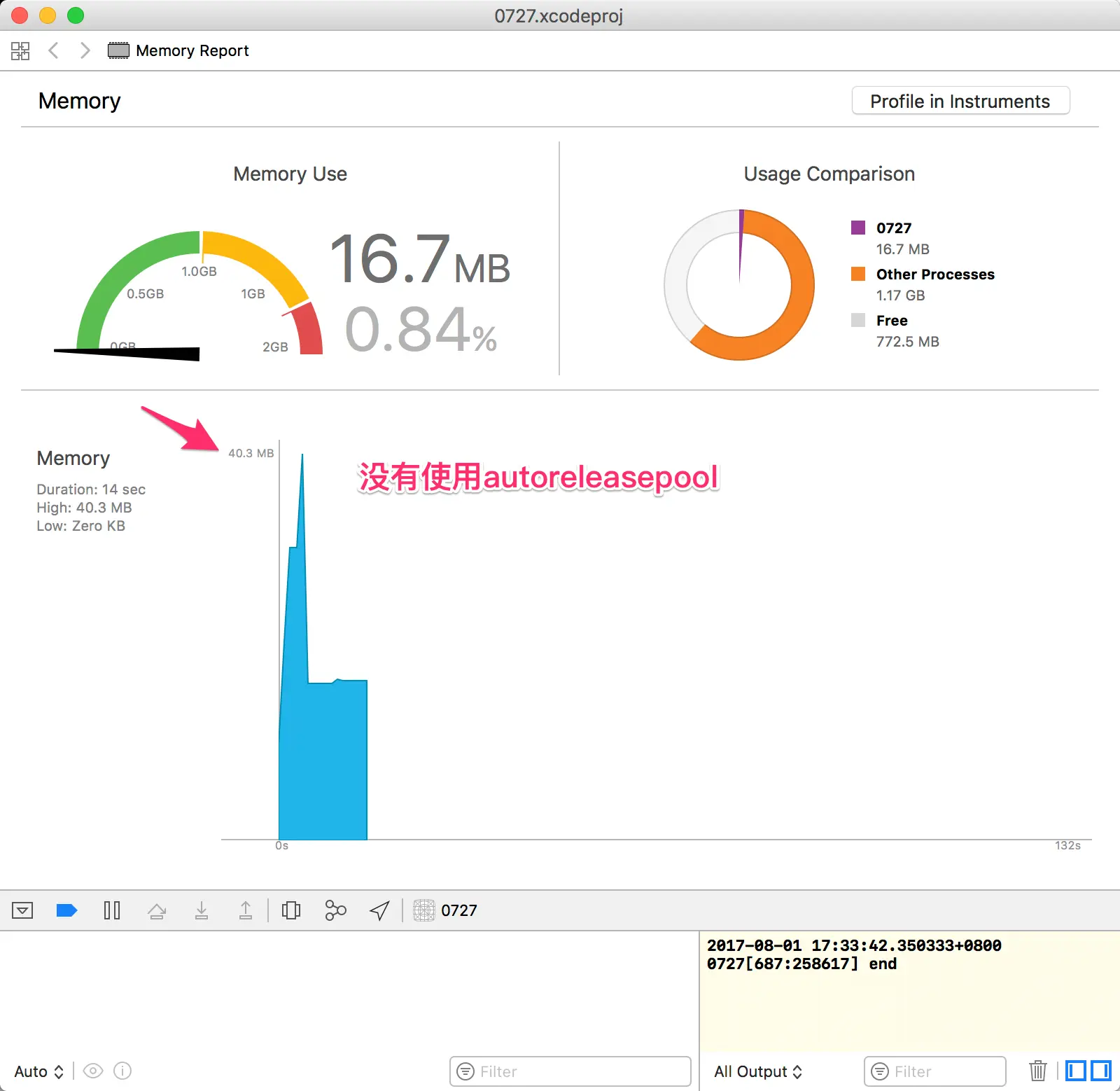Open the All Output dropdown
Image resolution: width=1120 pixels, height=1091 pixels.
tap(758, 1071)
